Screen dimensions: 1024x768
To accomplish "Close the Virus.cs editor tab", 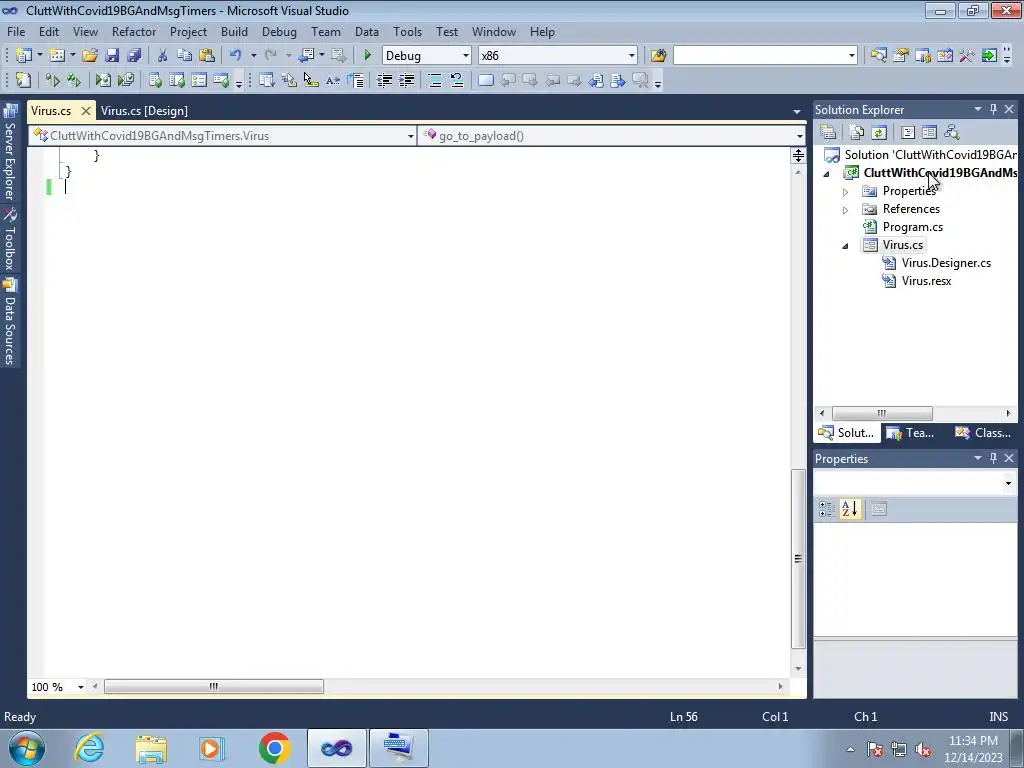I will tap(86, 111).
